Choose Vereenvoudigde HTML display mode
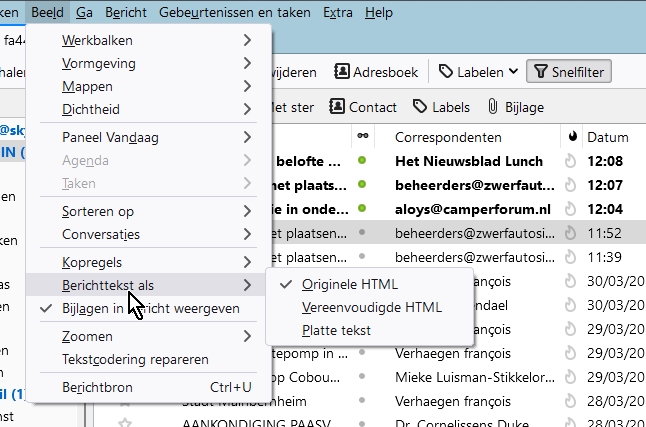 (x=371, y=307)
